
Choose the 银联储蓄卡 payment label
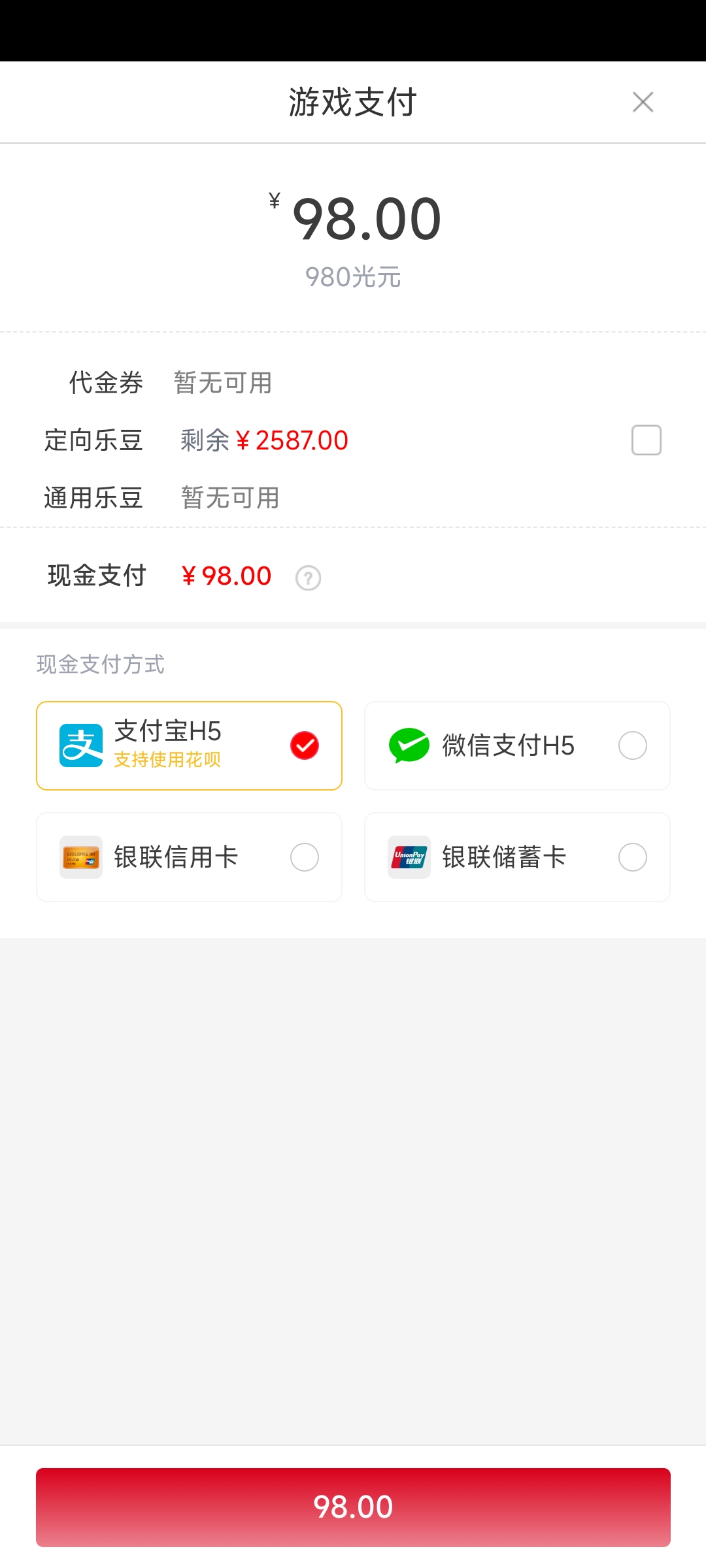coord(504,857)
